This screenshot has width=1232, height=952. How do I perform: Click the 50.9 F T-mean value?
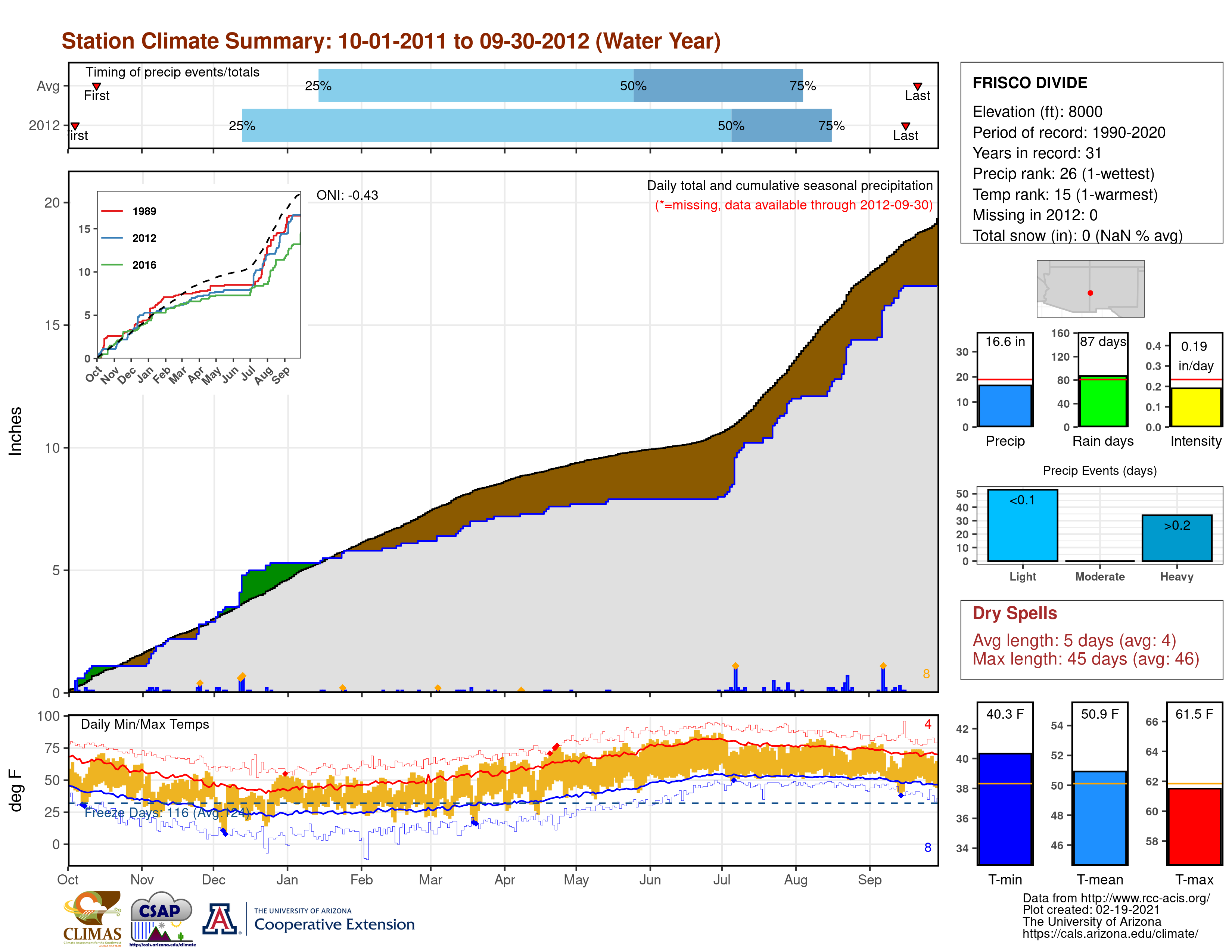1100,714
